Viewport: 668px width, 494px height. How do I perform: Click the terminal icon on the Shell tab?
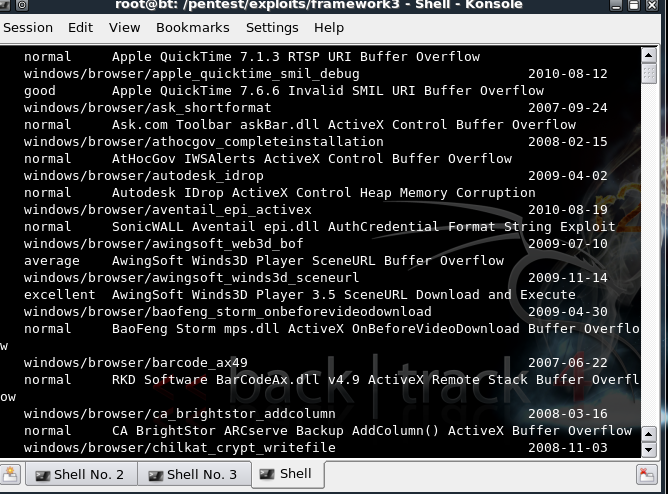[267, 474]
